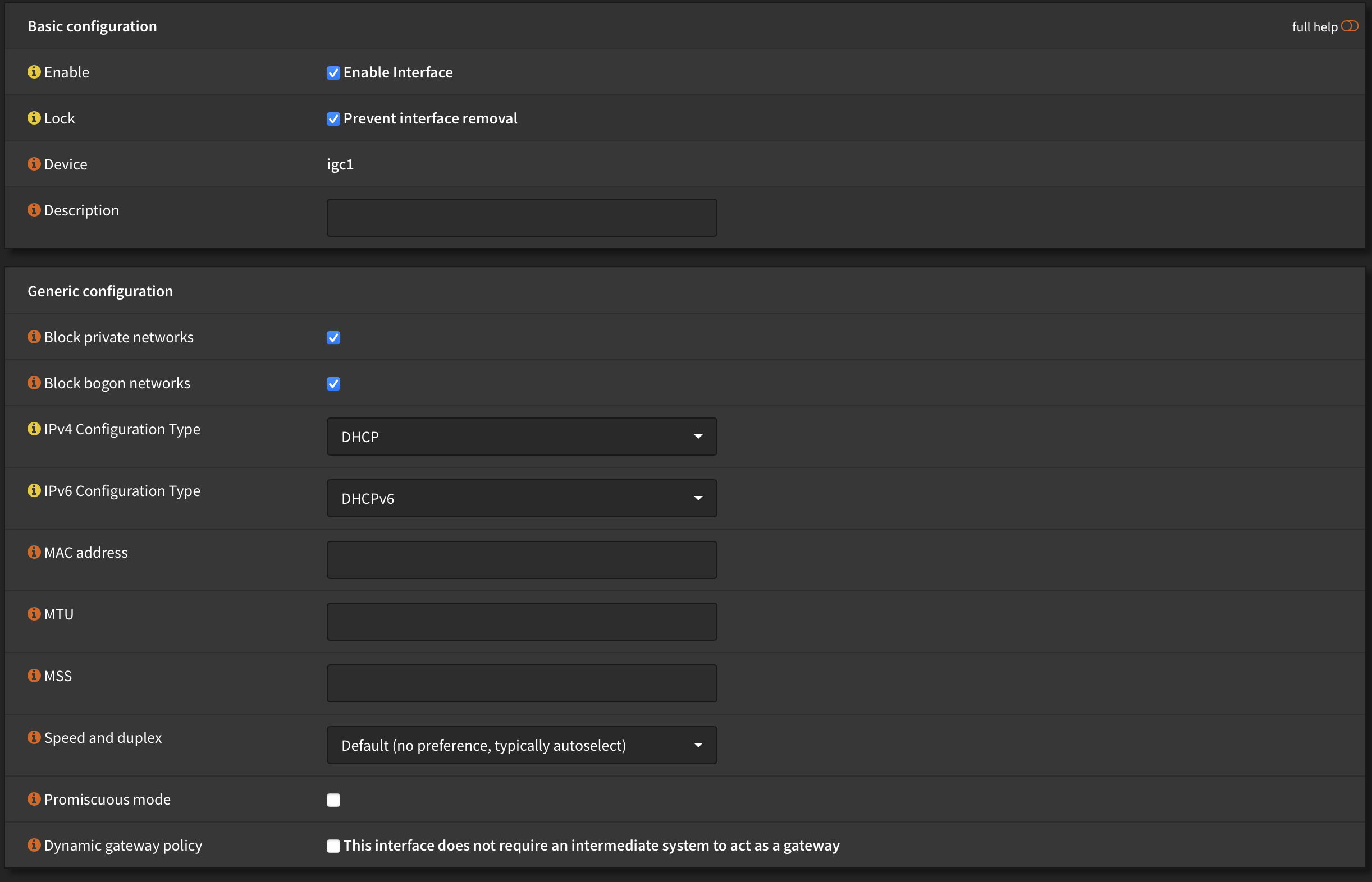The image size is (1372, 882).
Task: Click the info icon for Block bogon networks
Action: 34,383
